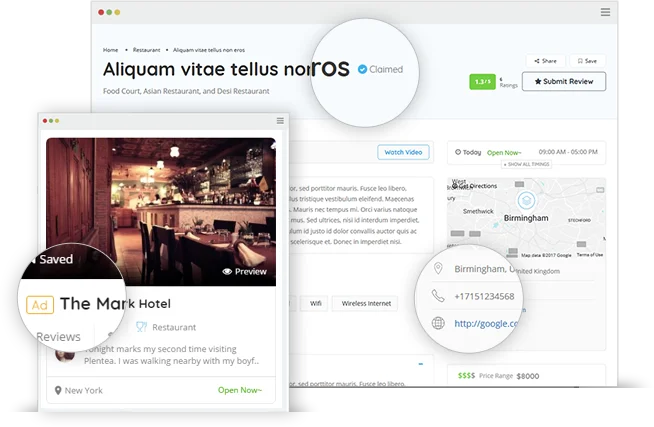Click the Watch Video button

403,152
